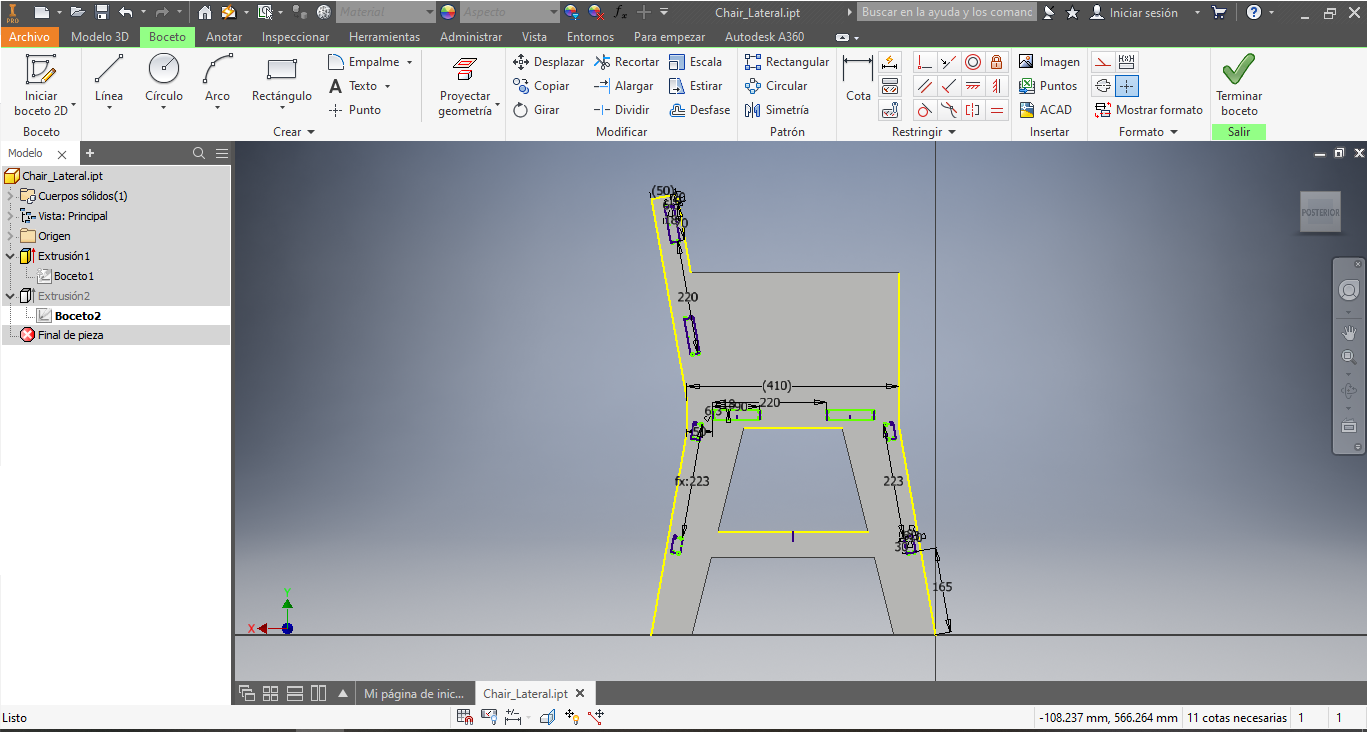Image resolution: width=1368 pixels, height=732 pixels.
Task: Switch to the Anotar tab
Action: pos(224,37)
